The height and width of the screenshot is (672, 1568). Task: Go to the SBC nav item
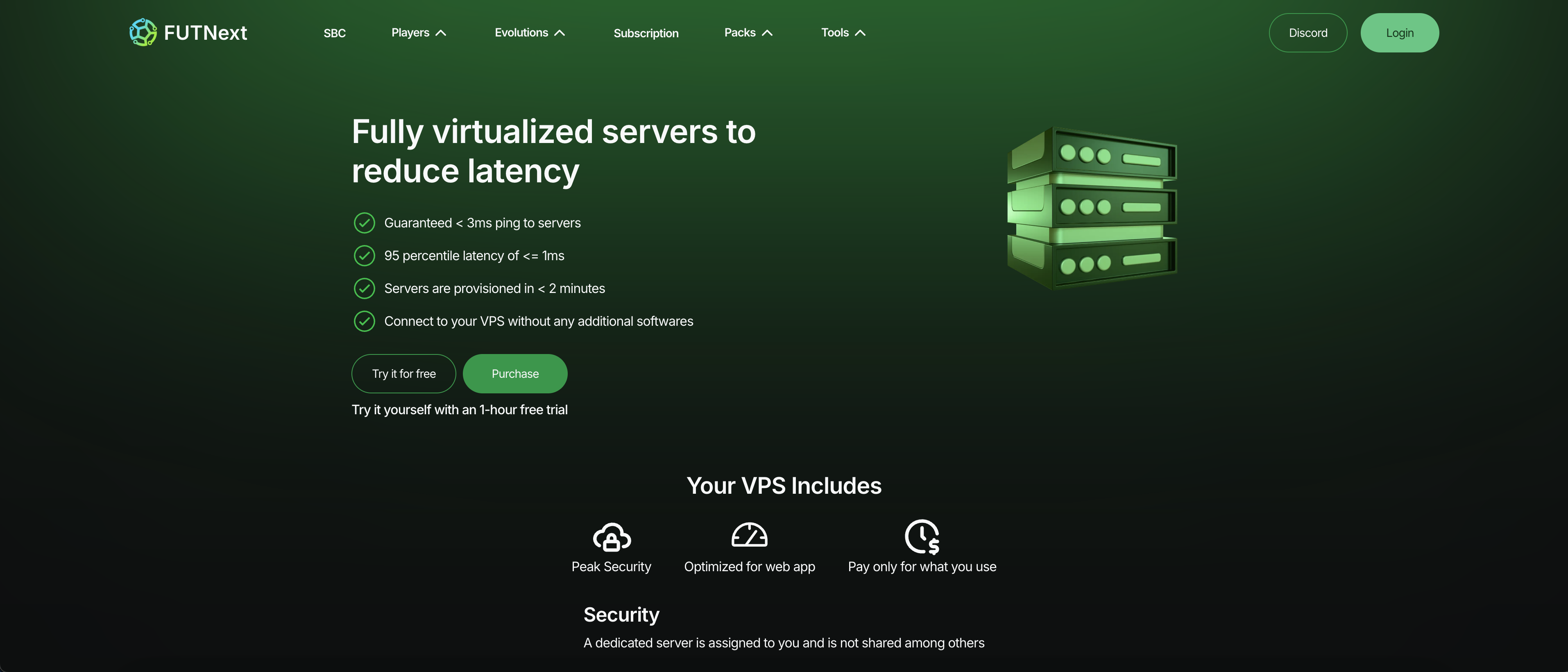[x=334, y=34]
